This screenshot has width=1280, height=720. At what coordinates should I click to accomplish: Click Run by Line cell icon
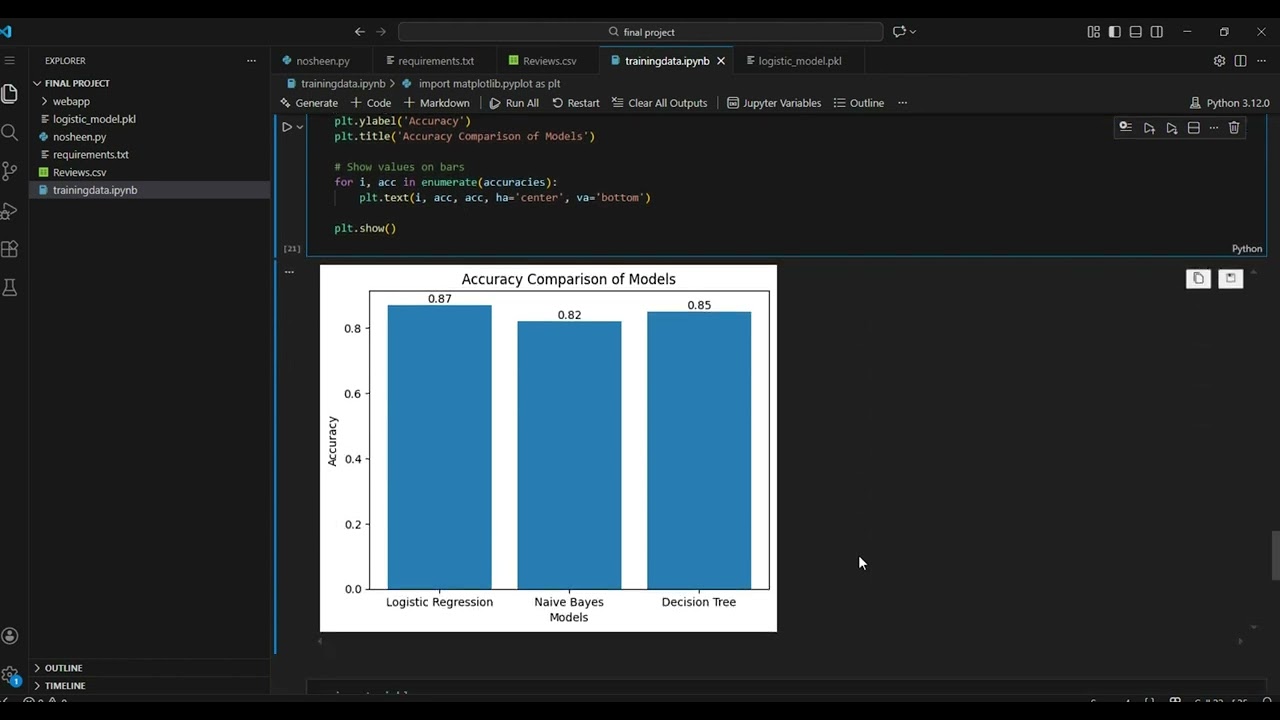(x=1126, y=128)
